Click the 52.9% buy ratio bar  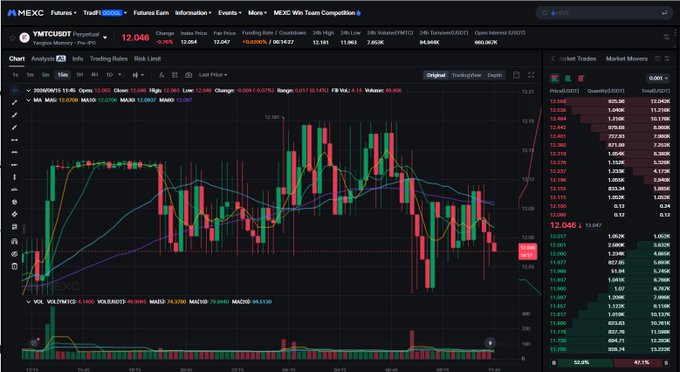pyautogui.click(x=585, y=362)
